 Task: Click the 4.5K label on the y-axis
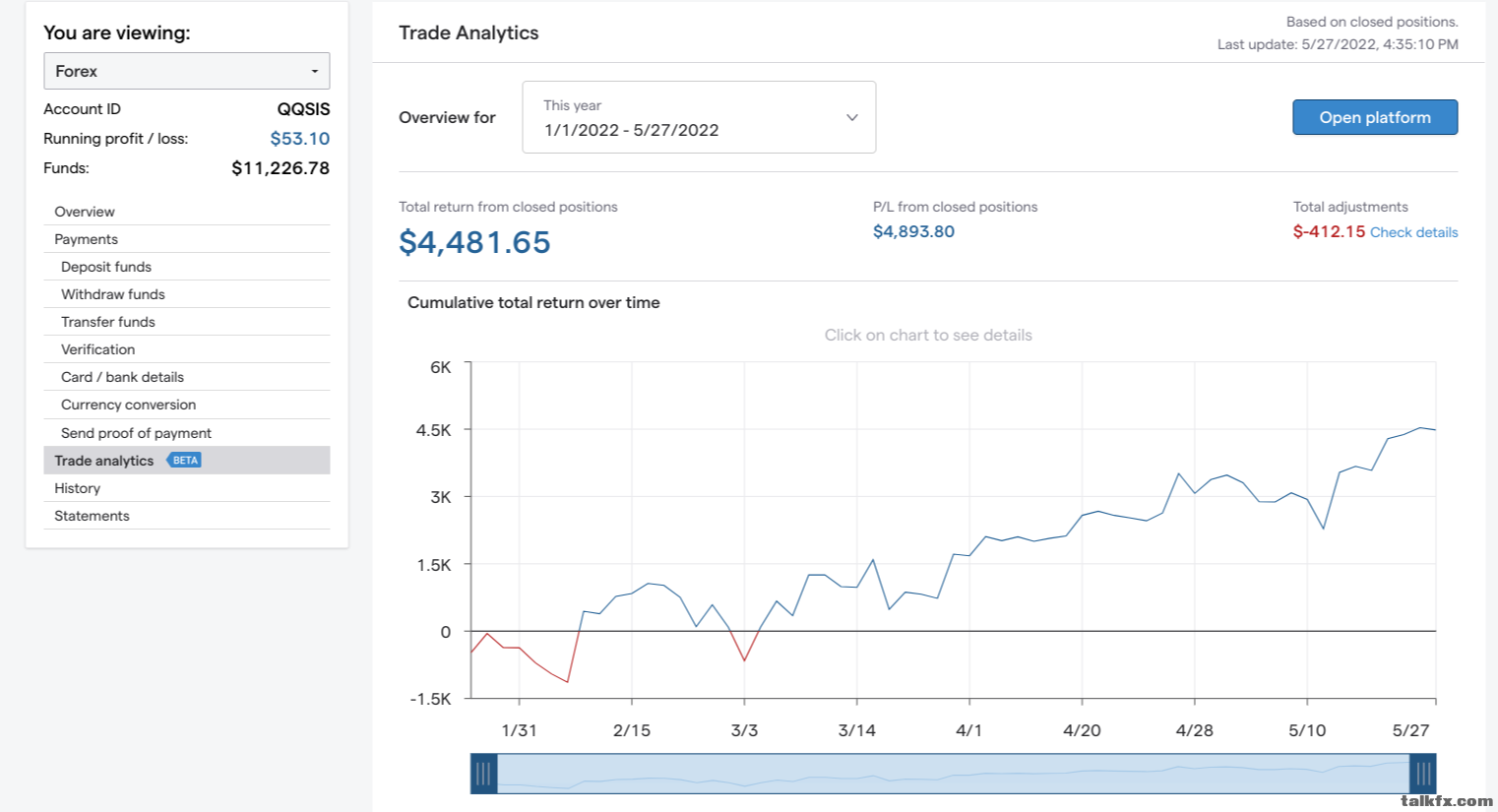pyautogui.click(x=433, y=430)
